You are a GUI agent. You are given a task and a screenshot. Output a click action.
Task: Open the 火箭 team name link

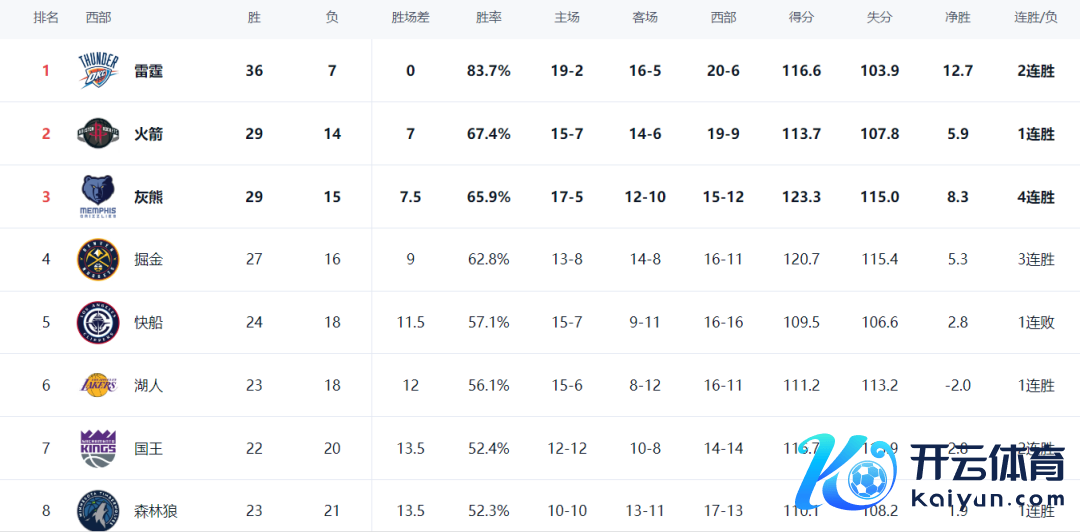coord(149,134)
